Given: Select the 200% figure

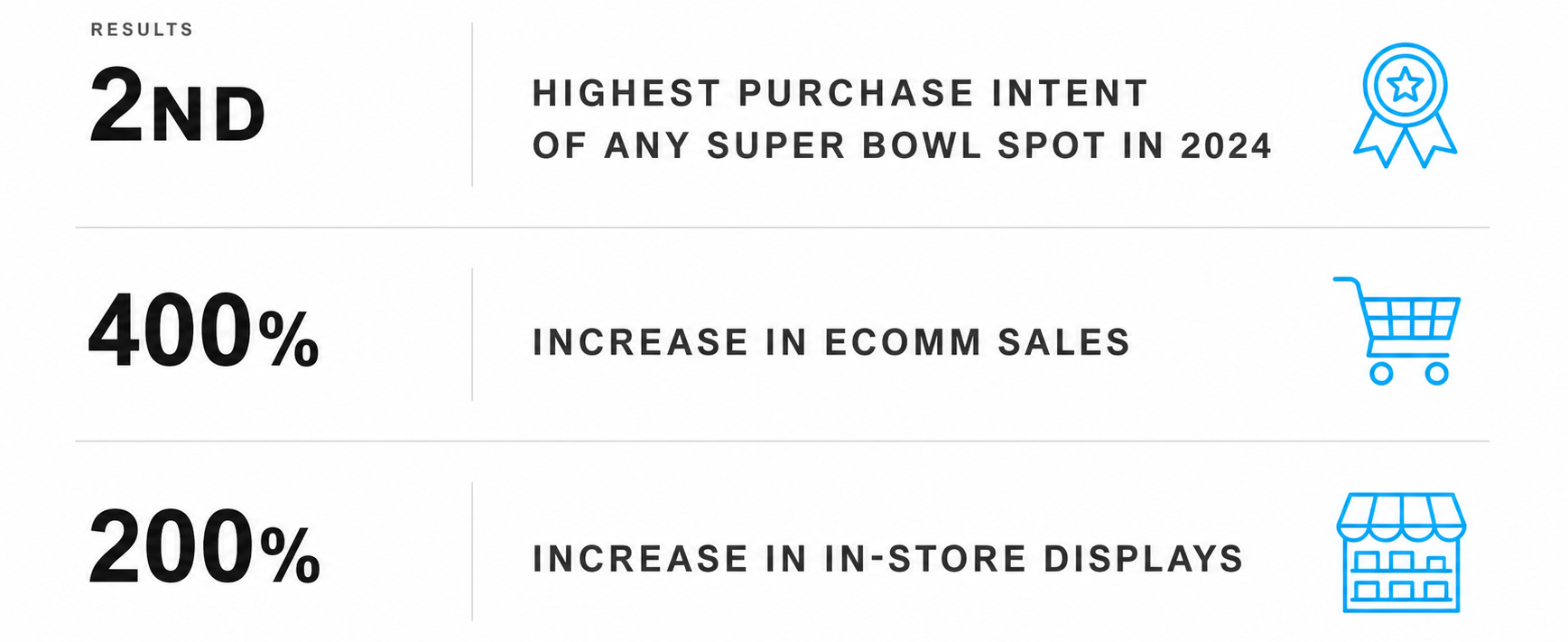Looking at the screenshot, I should [204, 548].
